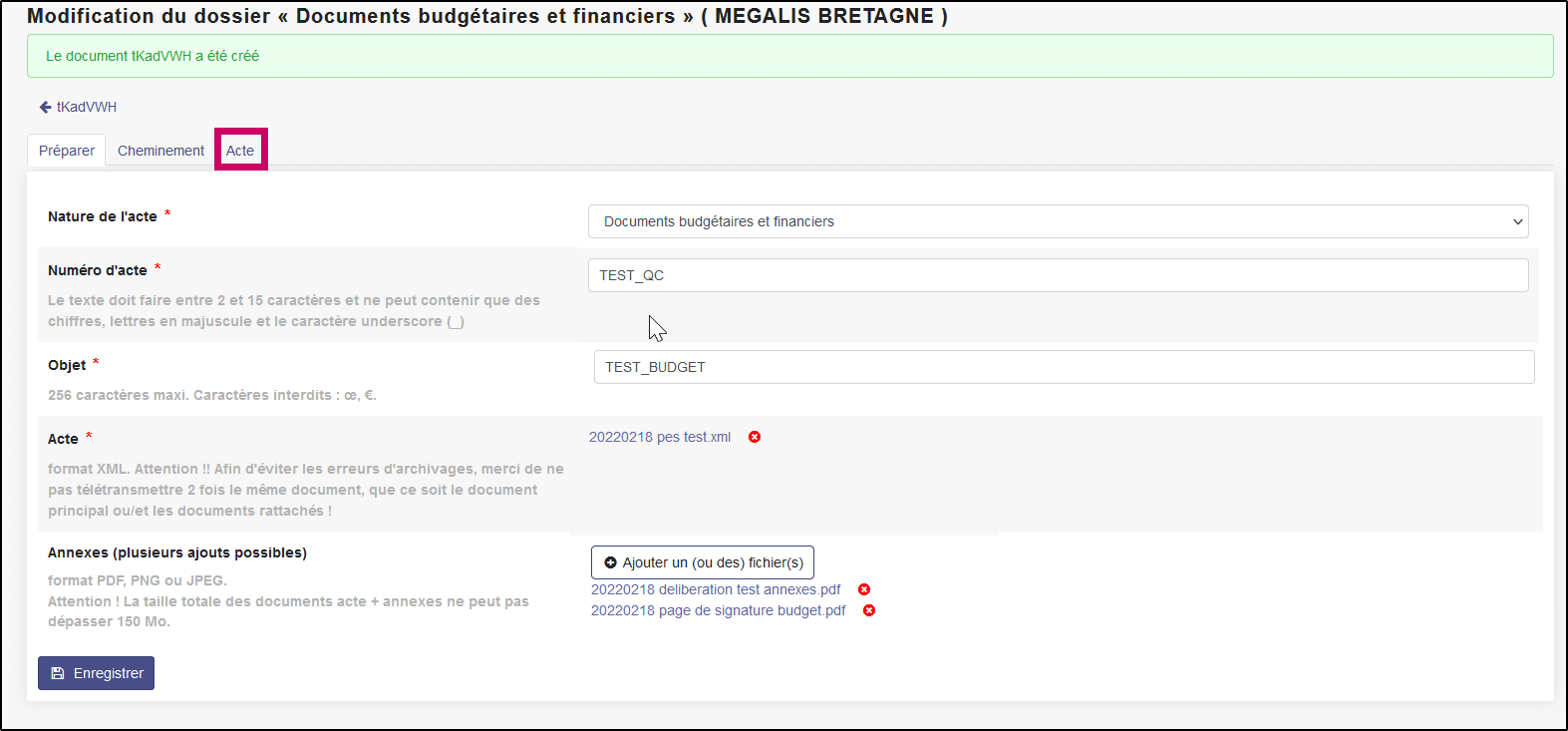Remove the 20220218 pes test.xml file
Viewport: 1568px width, 731px height.
click(x=755, y=437)
